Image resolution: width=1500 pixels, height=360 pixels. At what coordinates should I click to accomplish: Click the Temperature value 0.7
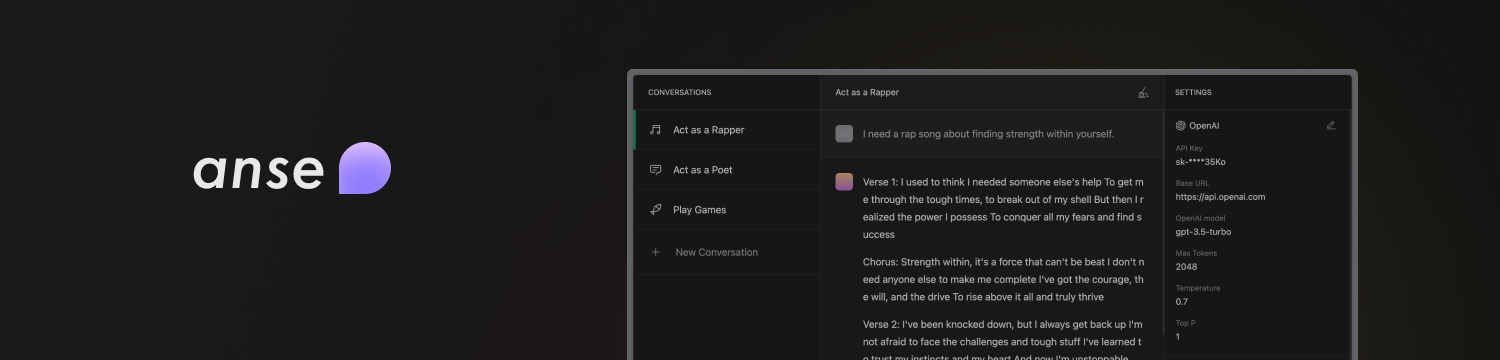tap(1182, 302)
